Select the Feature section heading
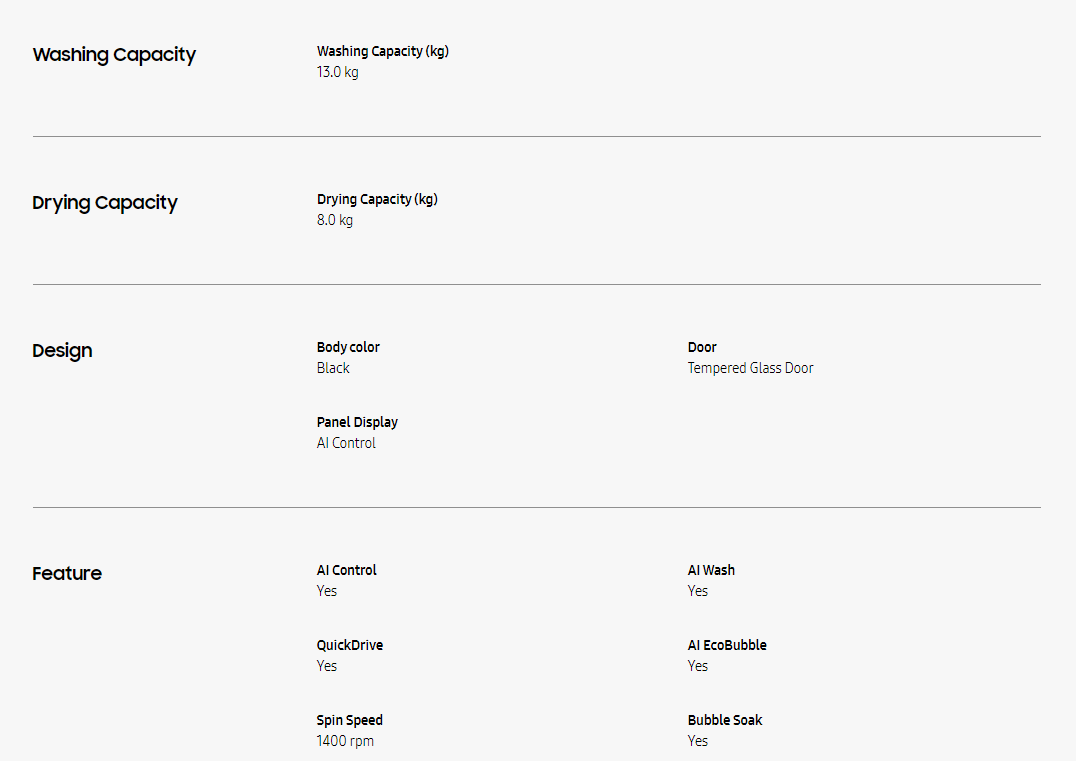The width and height of the screenshot is (1076, 761). [x=67, y=574]
